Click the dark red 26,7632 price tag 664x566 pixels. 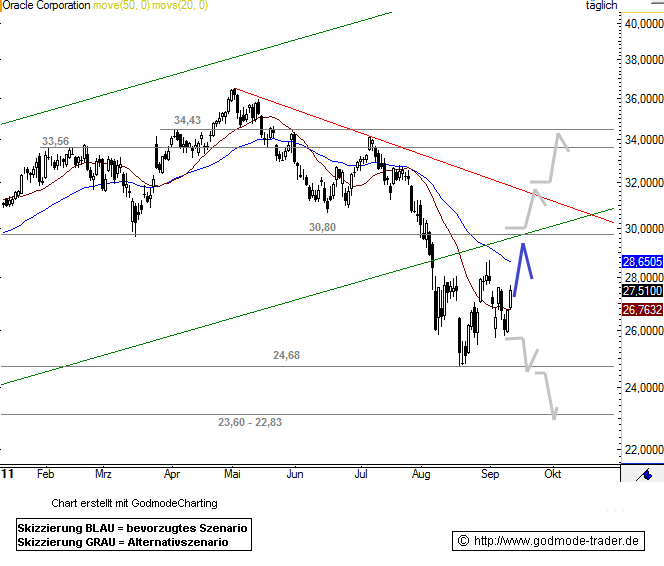[642, 310]
